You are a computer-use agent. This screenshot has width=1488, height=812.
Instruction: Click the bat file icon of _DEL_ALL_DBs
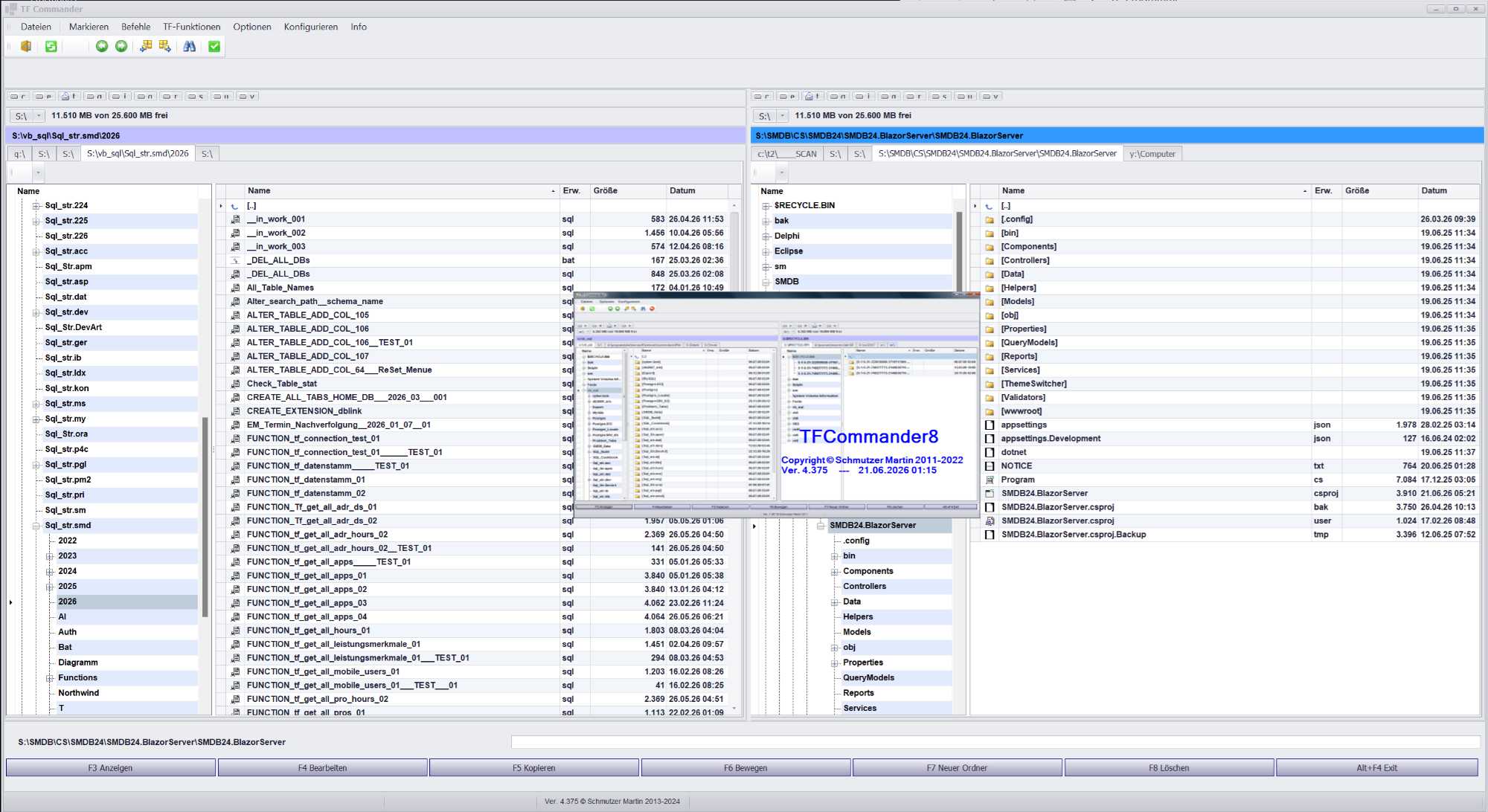pos(235,260)
